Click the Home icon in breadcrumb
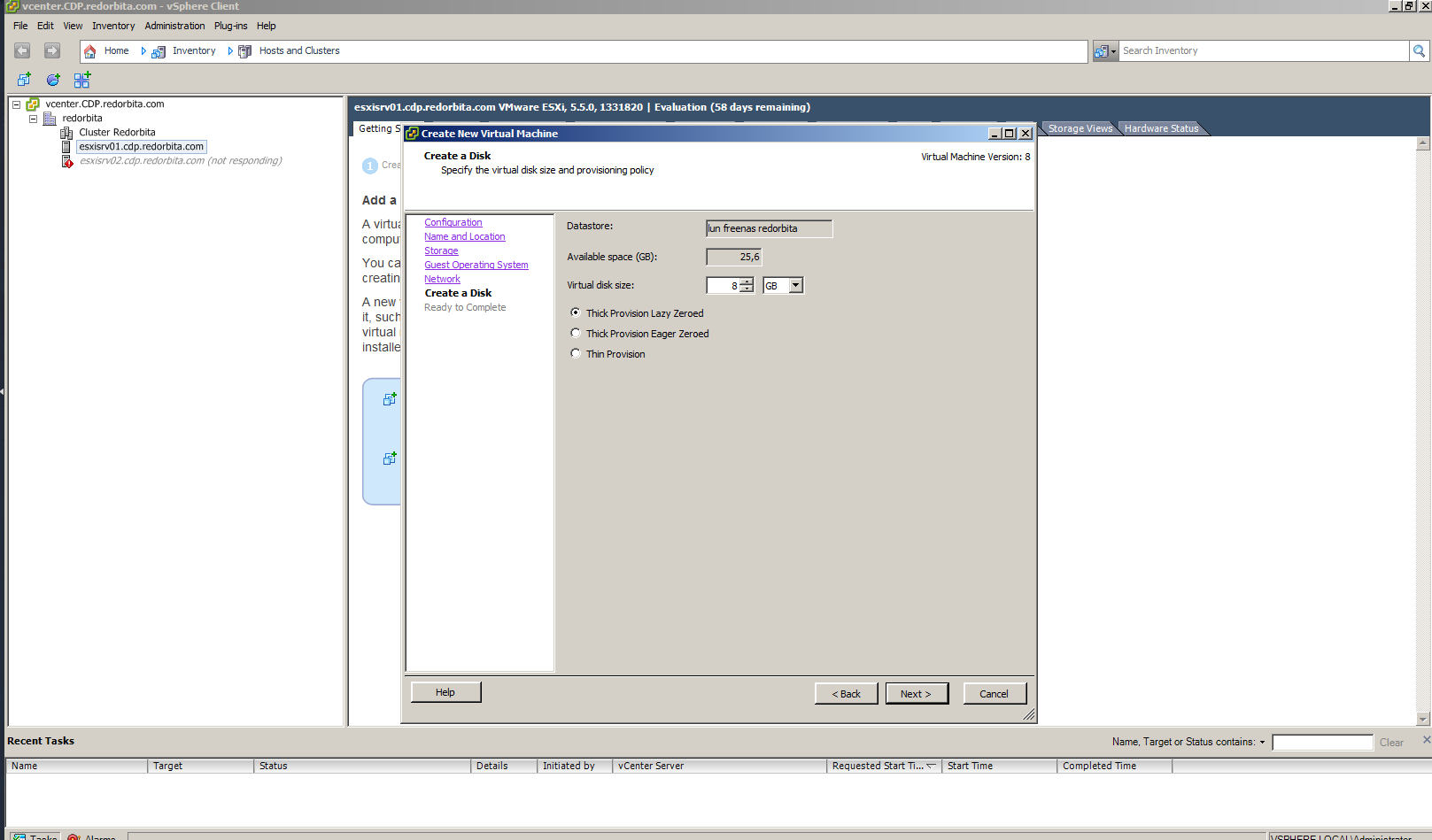Viewport: 1432px width, 840px height. tap(90, 51)
